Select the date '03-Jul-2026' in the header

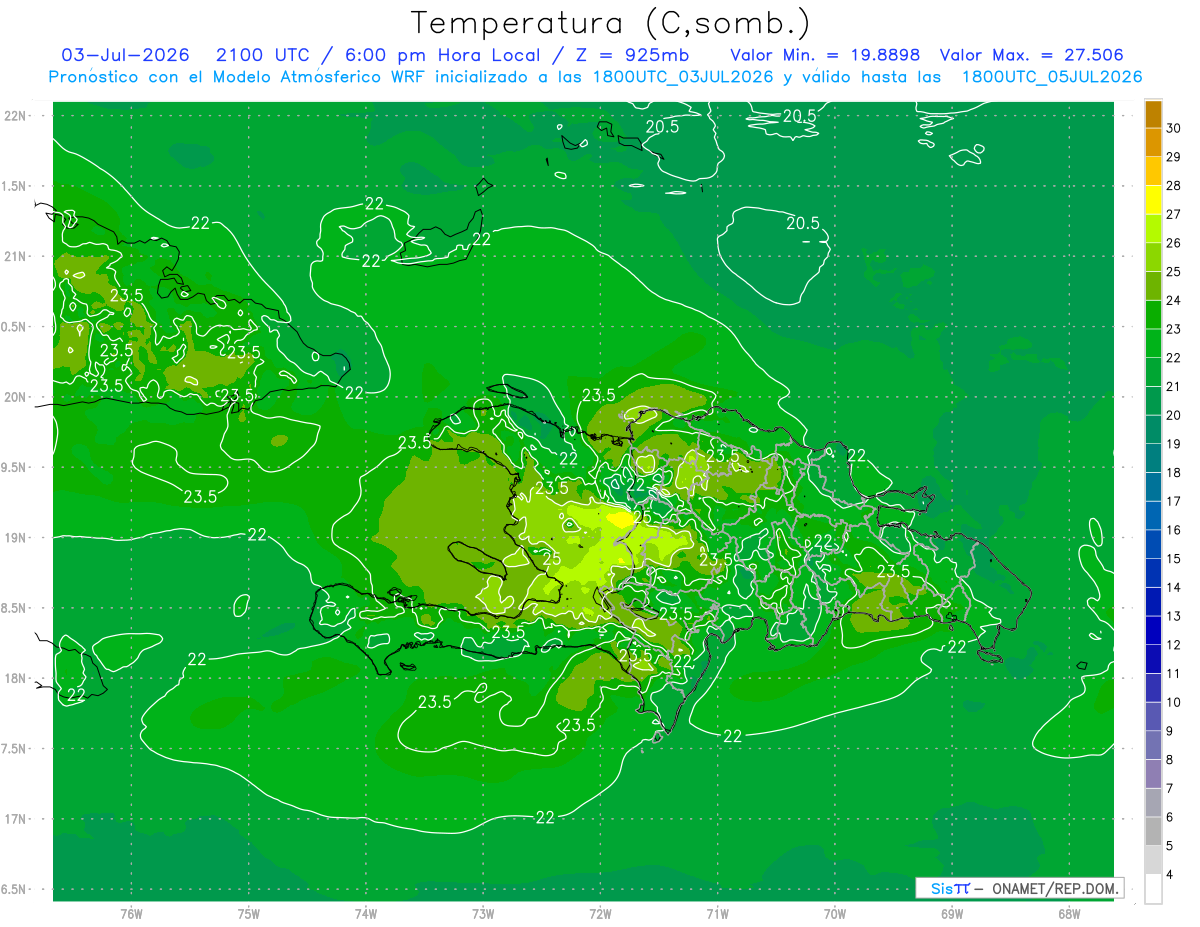125,55
